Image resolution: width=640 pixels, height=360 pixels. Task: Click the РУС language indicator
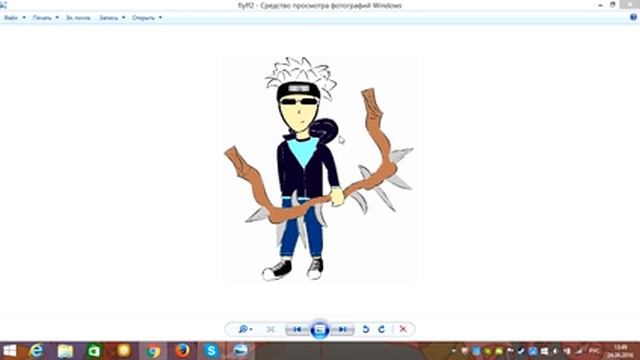594,351
